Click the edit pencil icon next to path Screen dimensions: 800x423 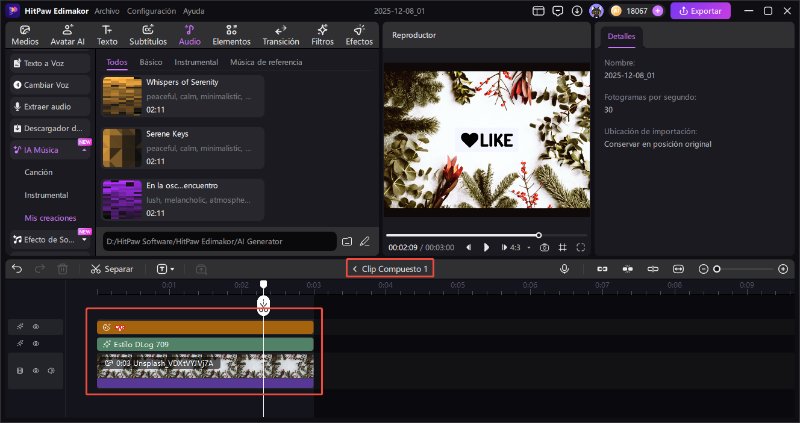(364, 241)
